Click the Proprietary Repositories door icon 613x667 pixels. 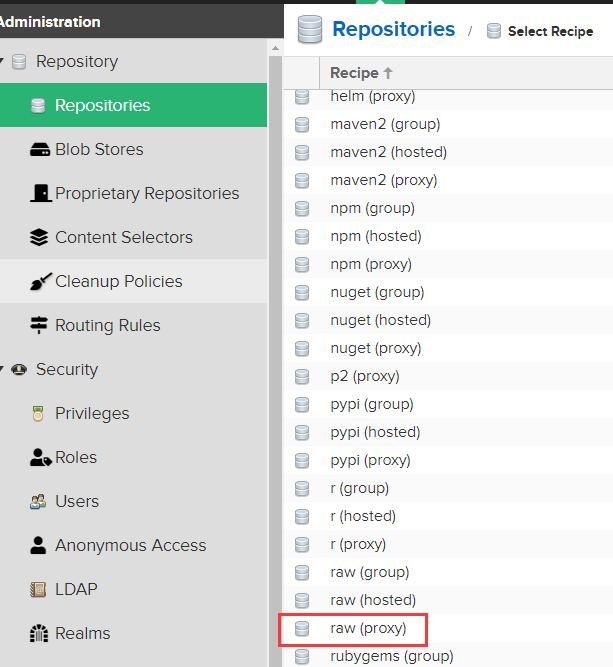tap(39, 193)
